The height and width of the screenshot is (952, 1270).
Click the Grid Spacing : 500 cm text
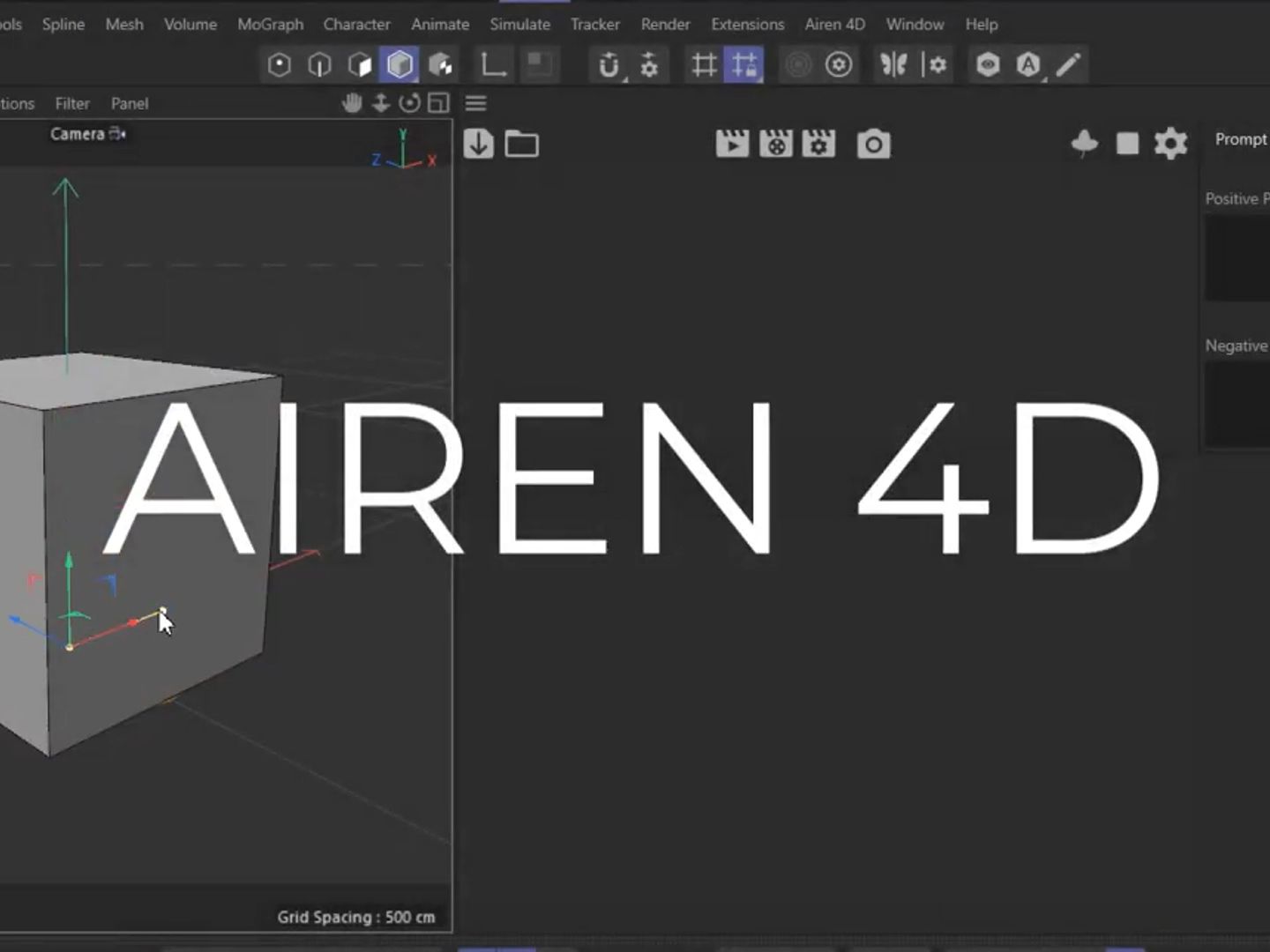click(356, 918)
